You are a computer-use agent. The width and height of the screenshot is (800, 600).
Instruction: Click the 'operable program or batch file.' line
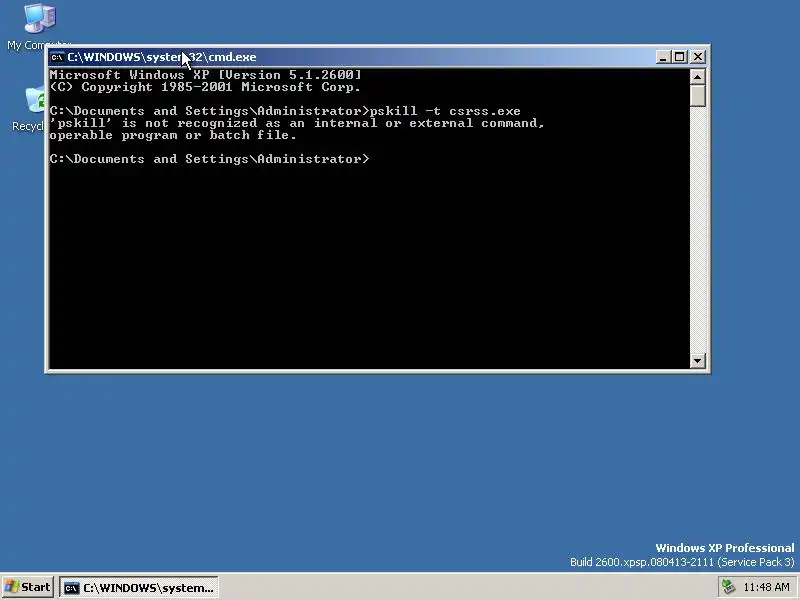[x=173, y=135]
